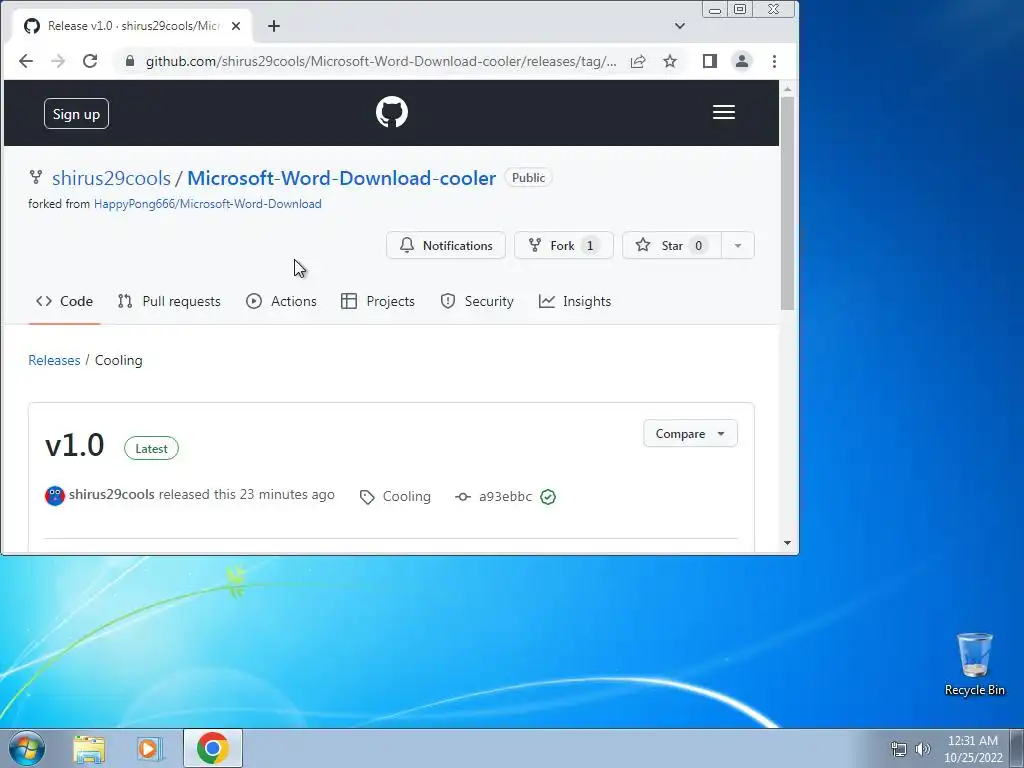
Task: Click shirus29cools avatar in release info
Action: point(55,496)
